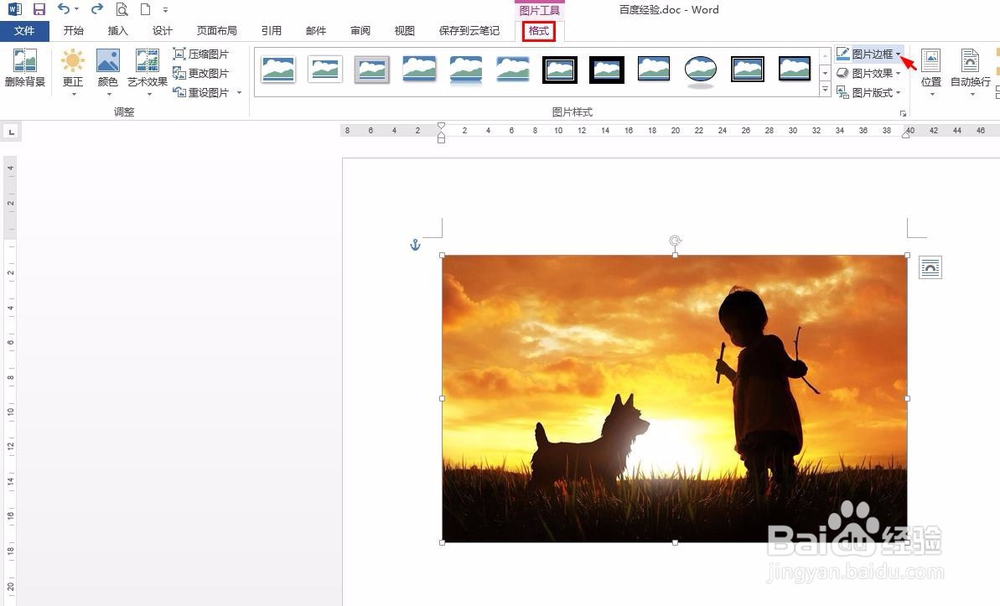Click the layout options button beside the picture
The image size is (1000, 606).
tap(930, 267)
